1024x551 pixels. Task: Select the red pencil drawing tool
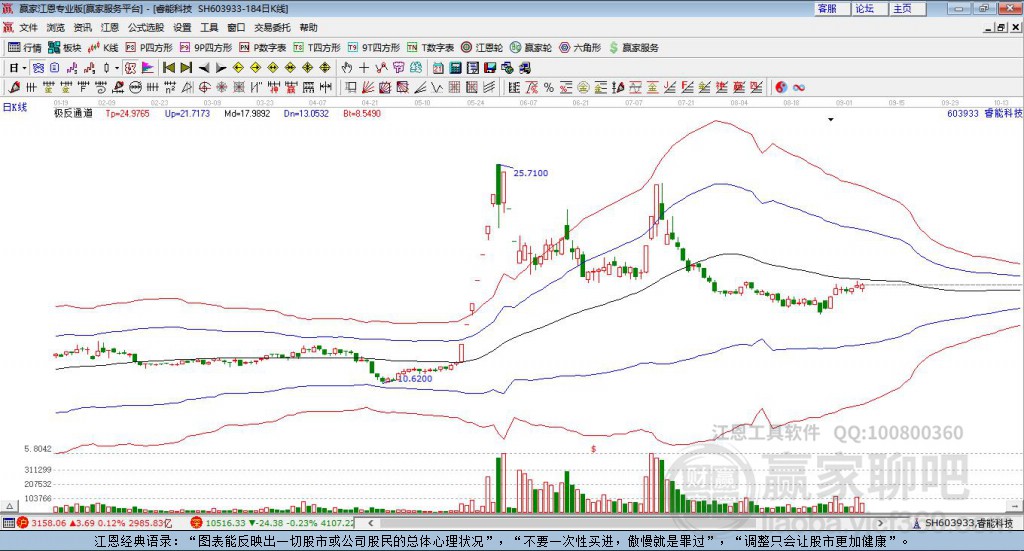pos(14,87)
